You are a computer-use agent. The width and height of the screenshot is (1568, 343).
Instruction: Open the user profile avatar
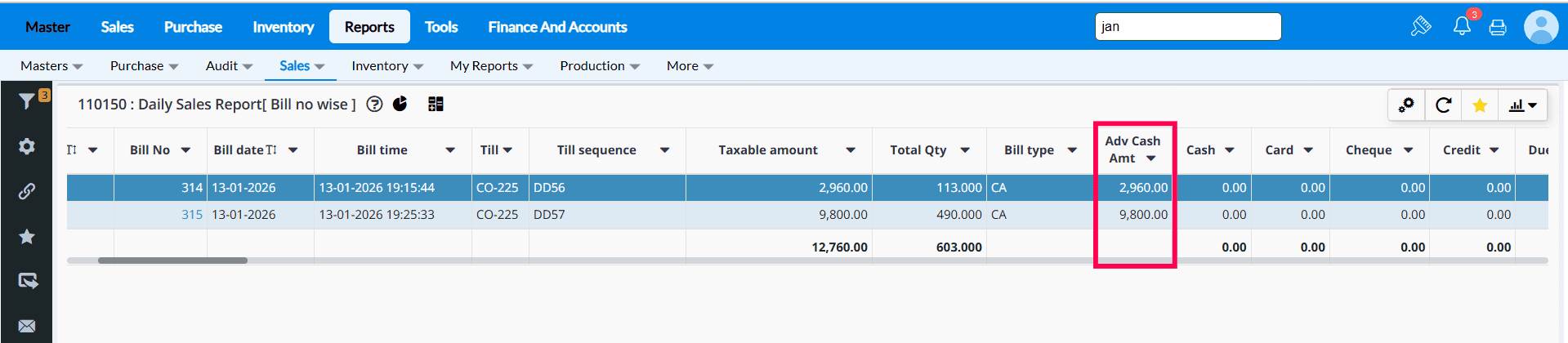(x=1541, y=27)
